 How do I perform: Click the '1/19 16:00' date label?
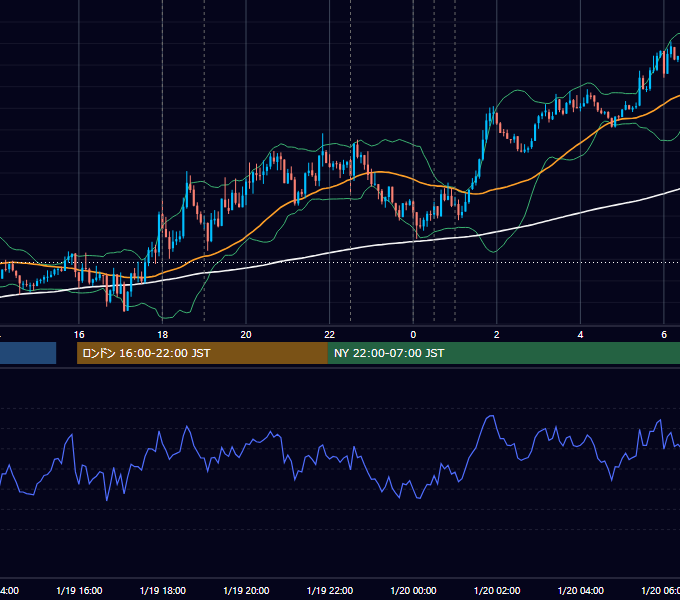point(79,590)
